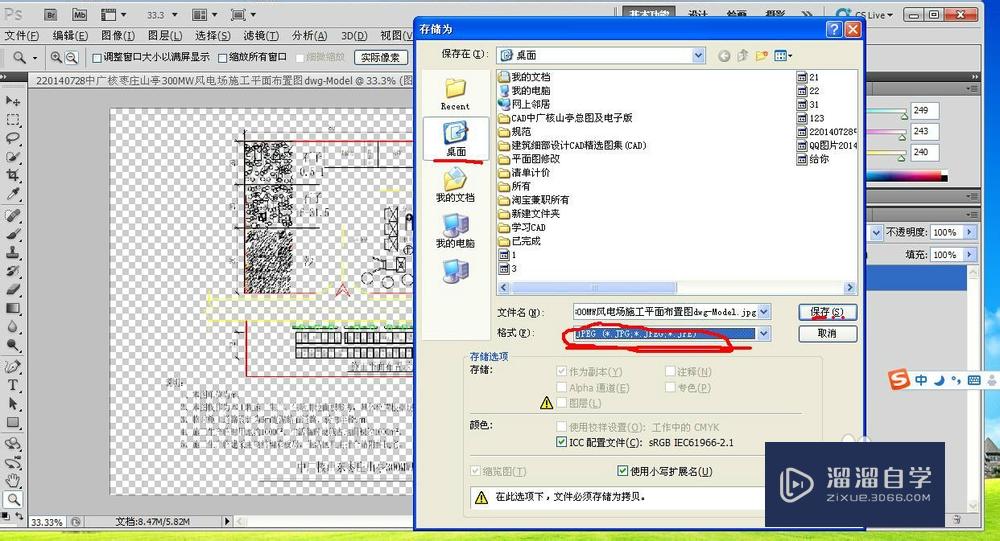Select the Rectangular Marquee tool
1000x541 pixels.
click(13, 119)
